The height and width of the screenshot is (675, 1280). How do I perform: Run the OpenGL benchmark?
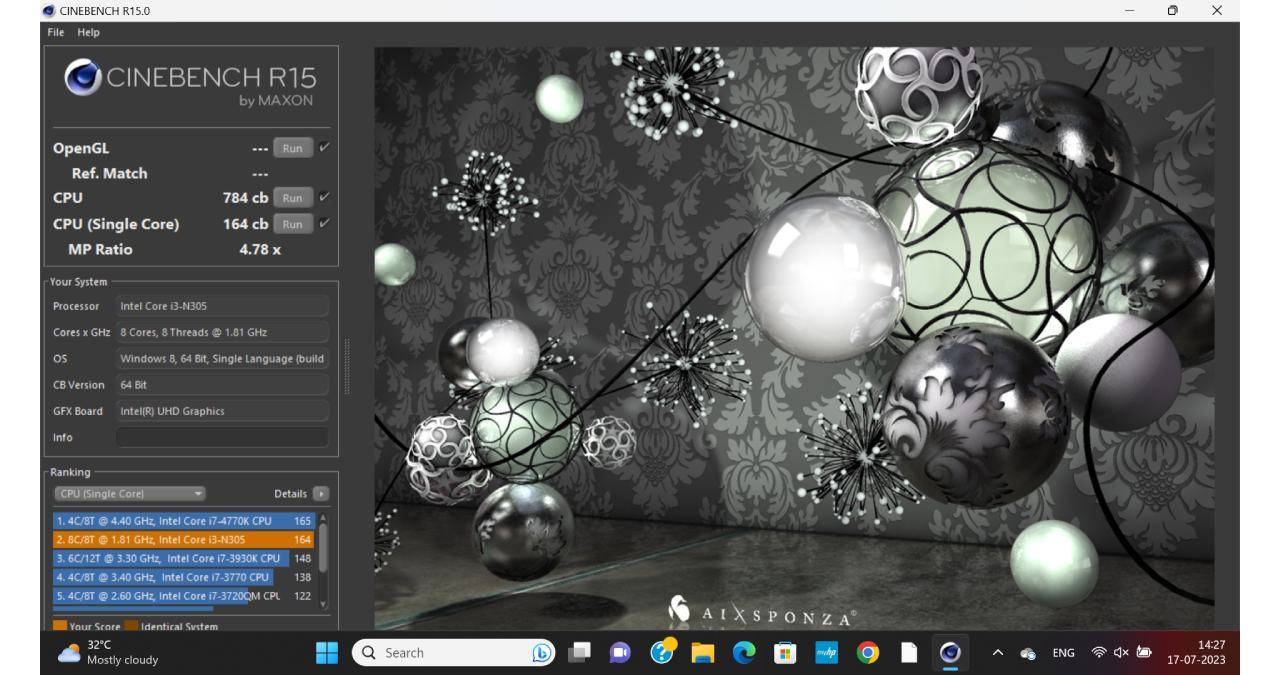click(292, 148)
